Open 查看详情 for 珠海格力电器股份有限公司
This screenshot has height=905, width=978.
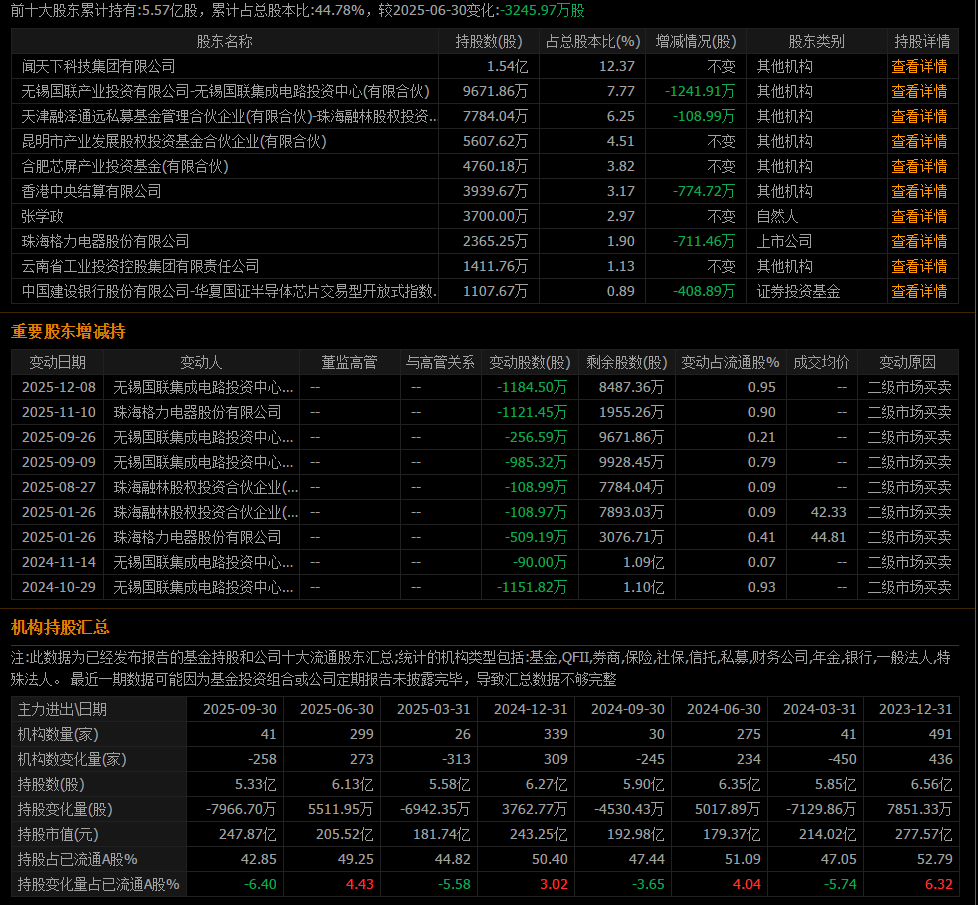click(x=919, y=241)
